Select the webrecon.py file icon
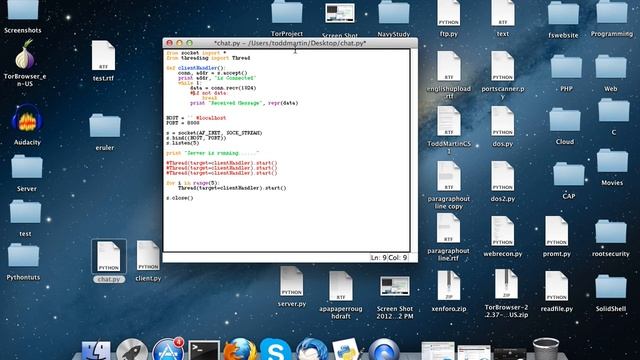 coord(502,231)
